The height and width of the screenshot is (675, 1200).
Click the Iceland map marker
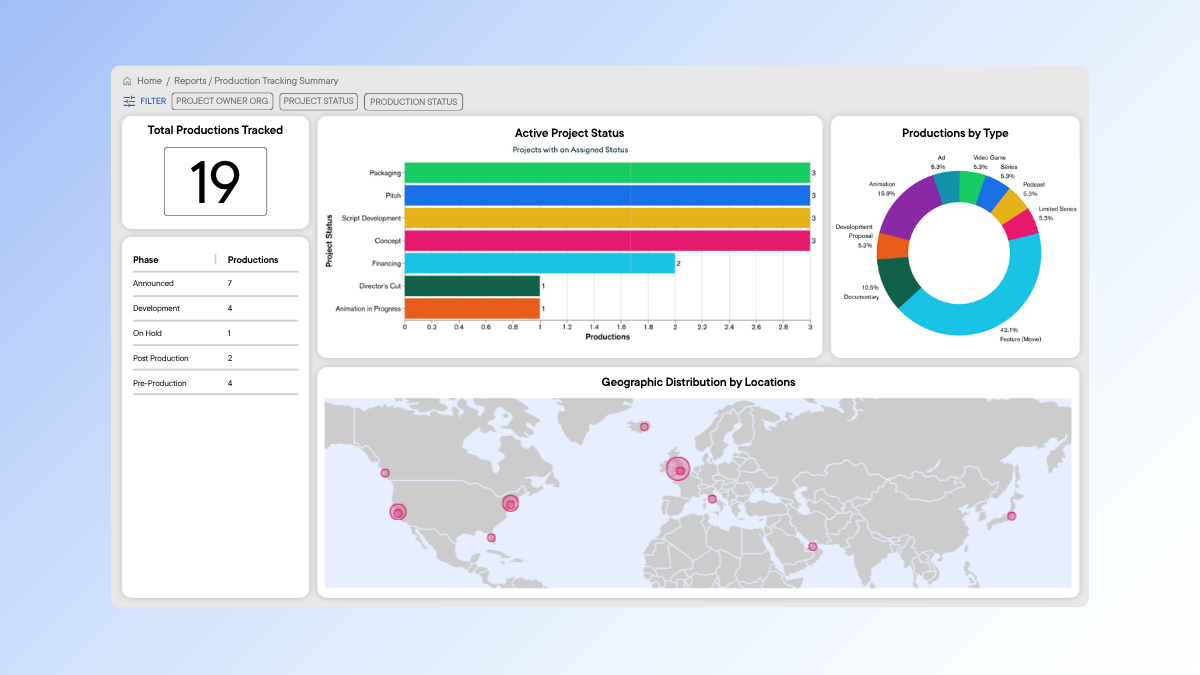(x=644, y=427)
